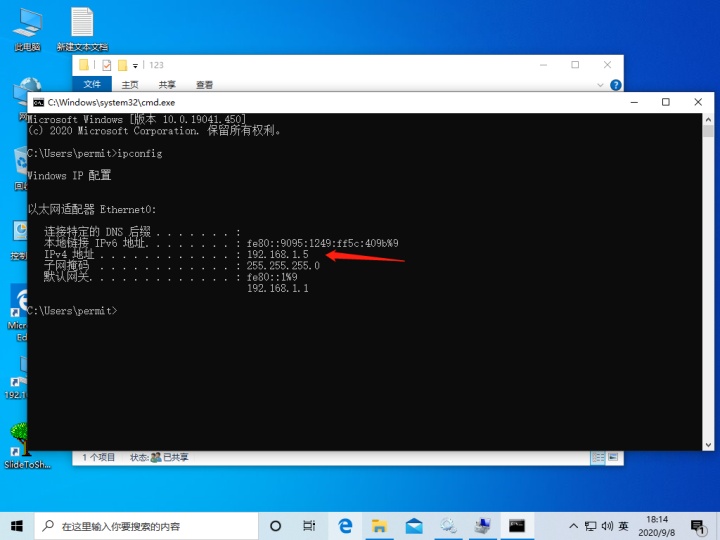Click the cmd vertical scrollbar thumb
720x540 pixels.
[708, 131]
